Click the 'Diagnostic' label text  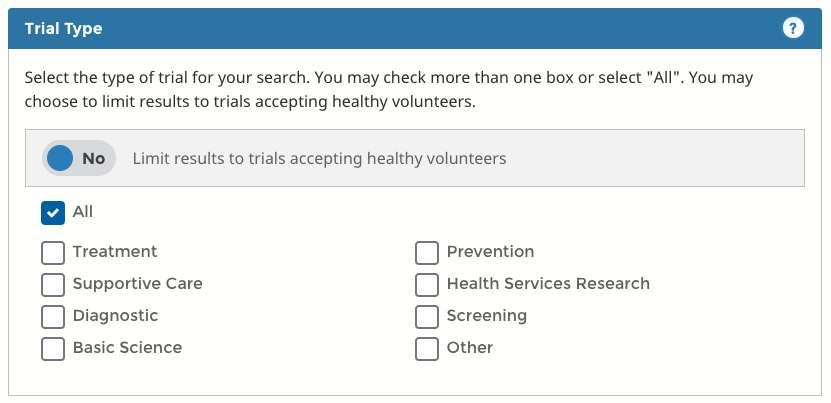(115, 316)
